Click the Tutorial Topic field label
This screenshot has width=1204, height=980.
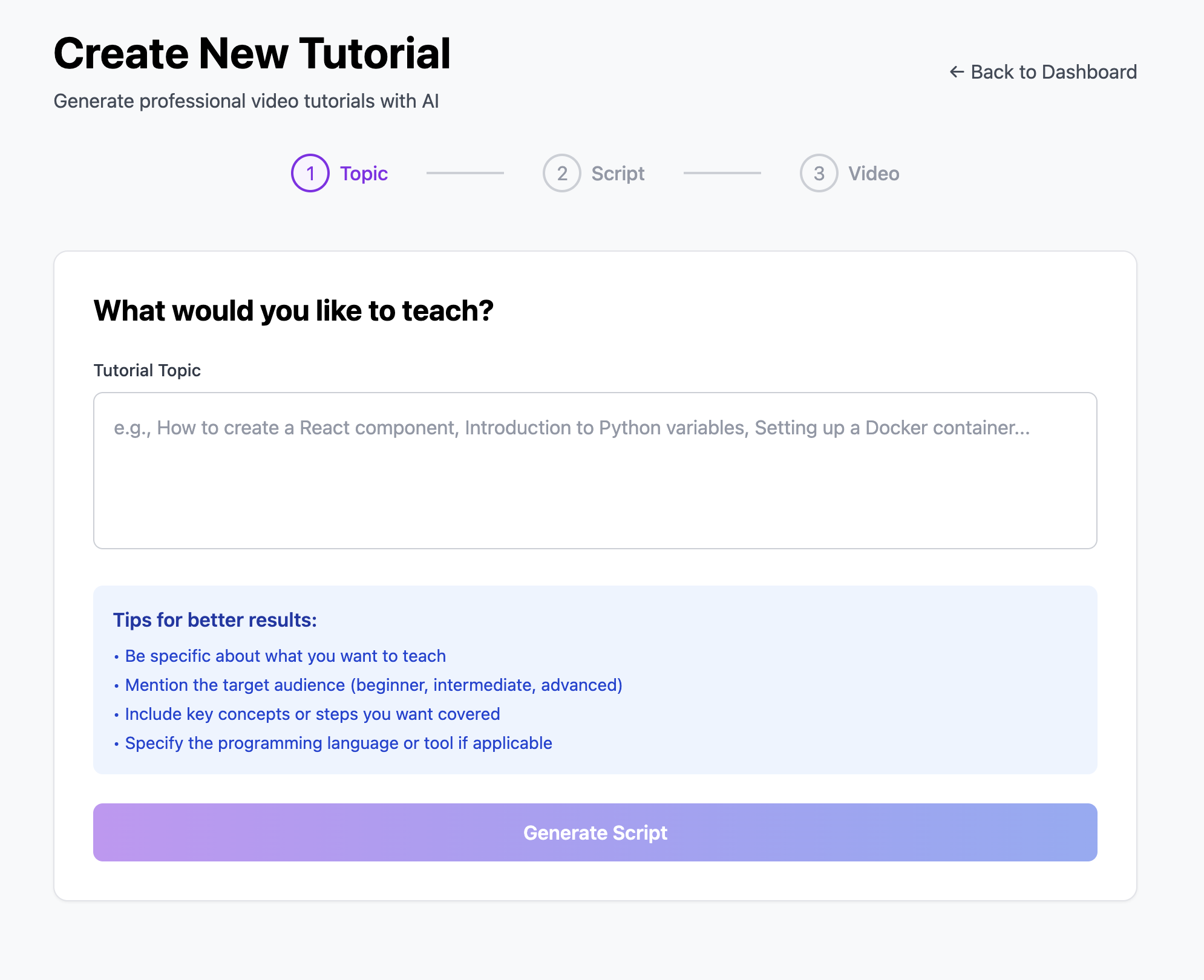coord(147,370)
